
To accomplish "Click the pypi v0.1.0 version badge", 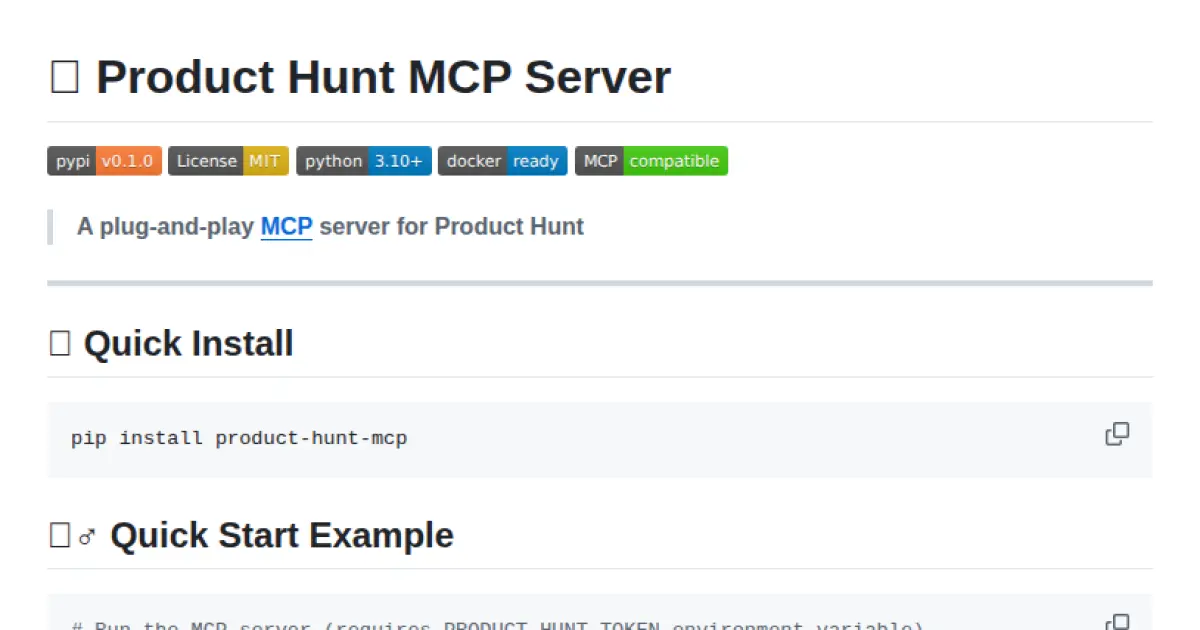I will [104, 161].
